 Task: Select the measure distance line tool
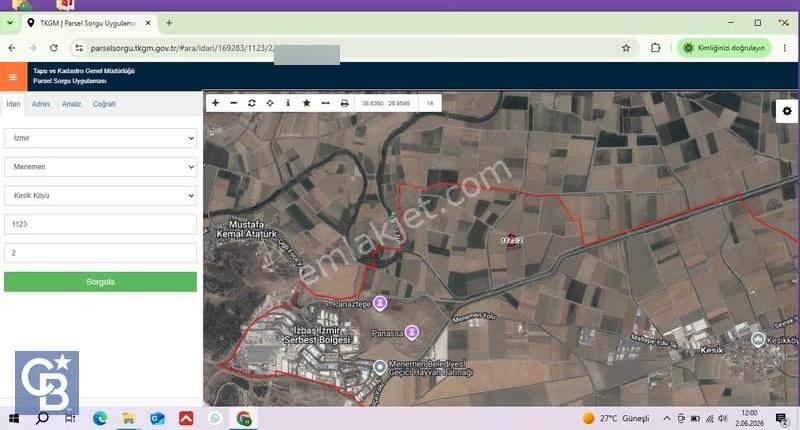click(x=326, y=103)
